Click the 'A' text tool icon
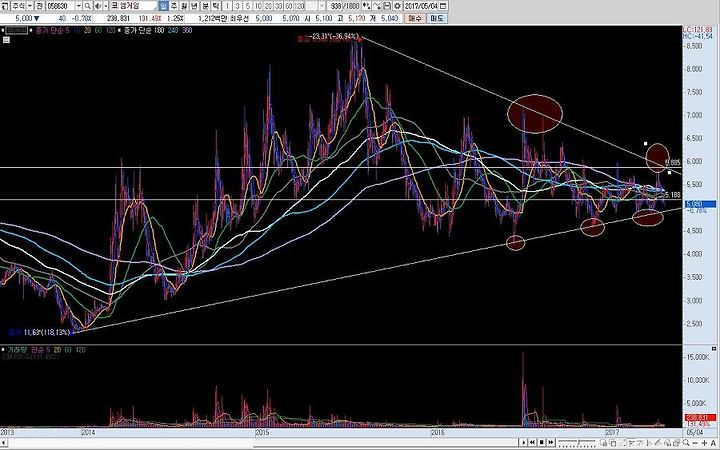Screen dimensions: 720x450 pos(713,443)
